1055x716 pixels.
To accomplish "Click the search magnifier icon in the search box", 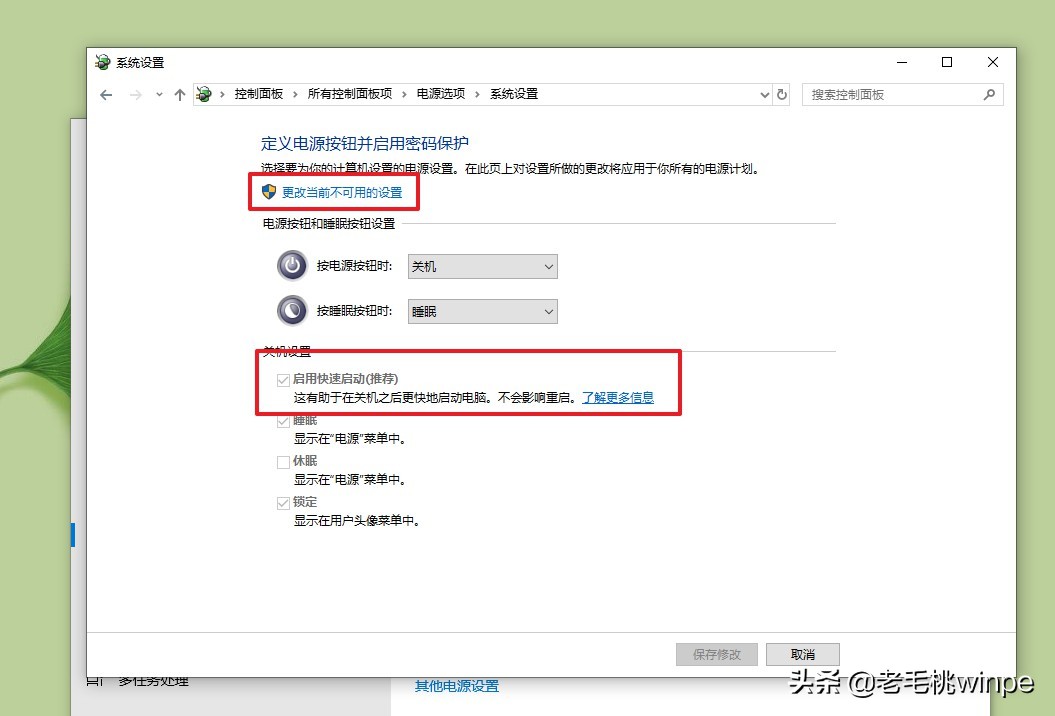I will [989, 93].
